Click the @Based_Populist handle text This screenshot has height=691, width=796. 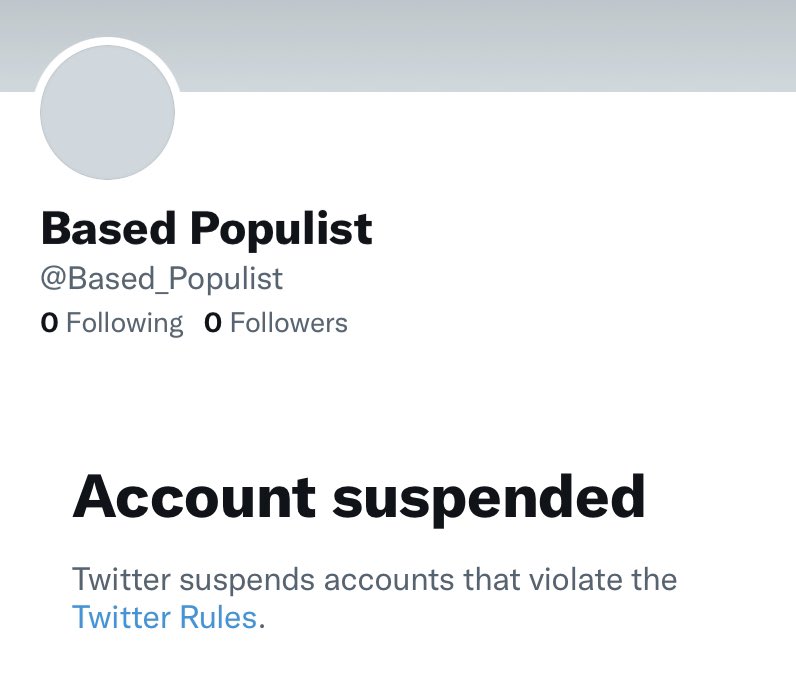(x=162, y=278)
